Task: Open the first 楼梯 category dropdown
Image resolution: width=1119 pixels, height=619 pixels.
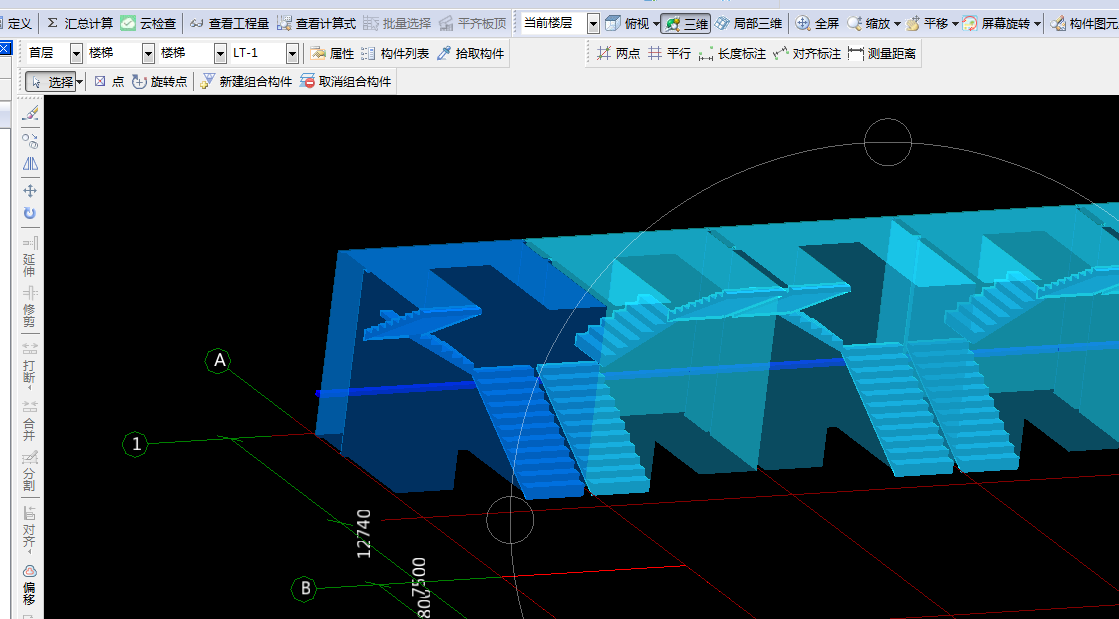Action: (x=148, y=54)
